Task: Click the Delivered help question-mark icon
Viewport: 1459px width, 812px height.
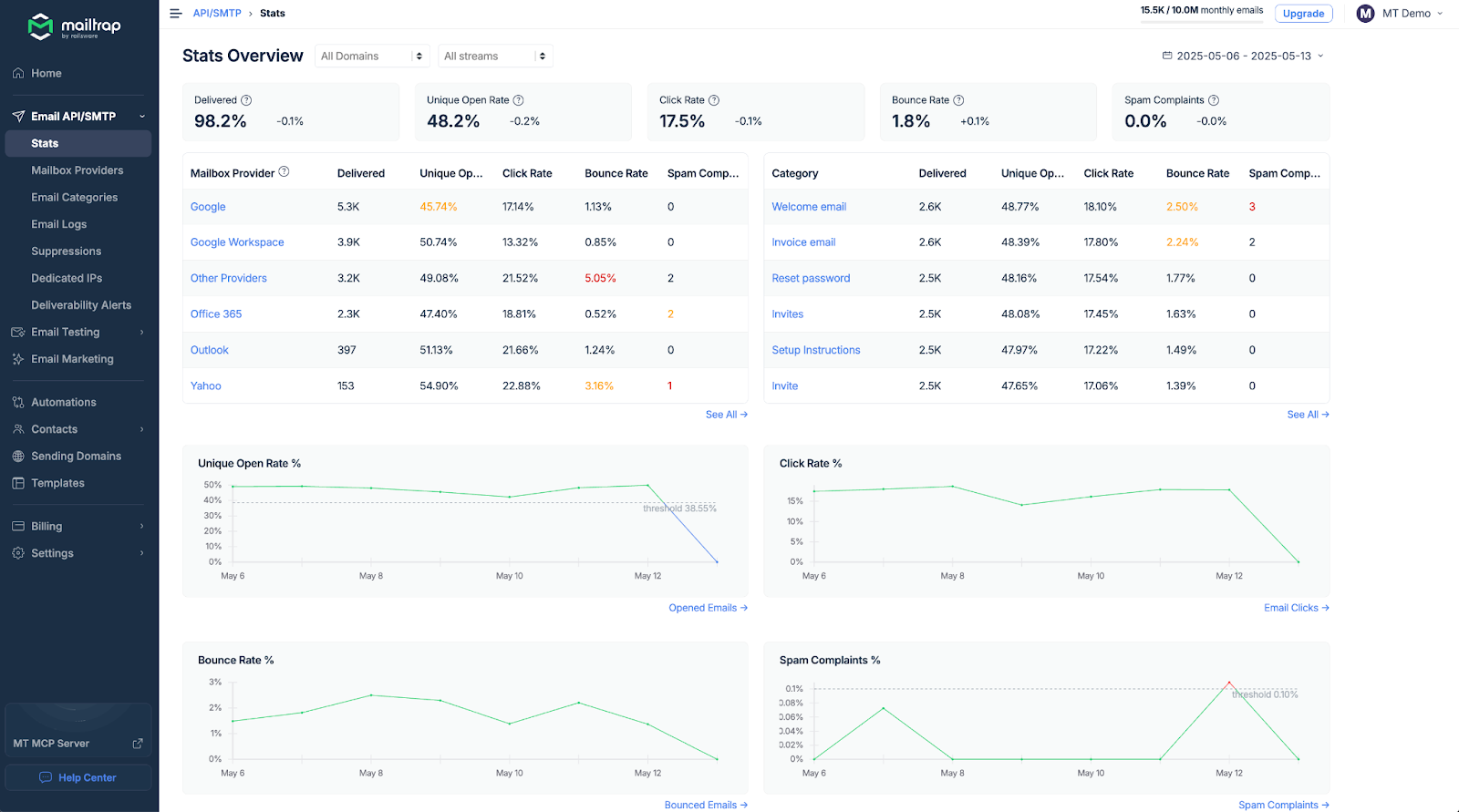Action: click(x=246, y=100)
